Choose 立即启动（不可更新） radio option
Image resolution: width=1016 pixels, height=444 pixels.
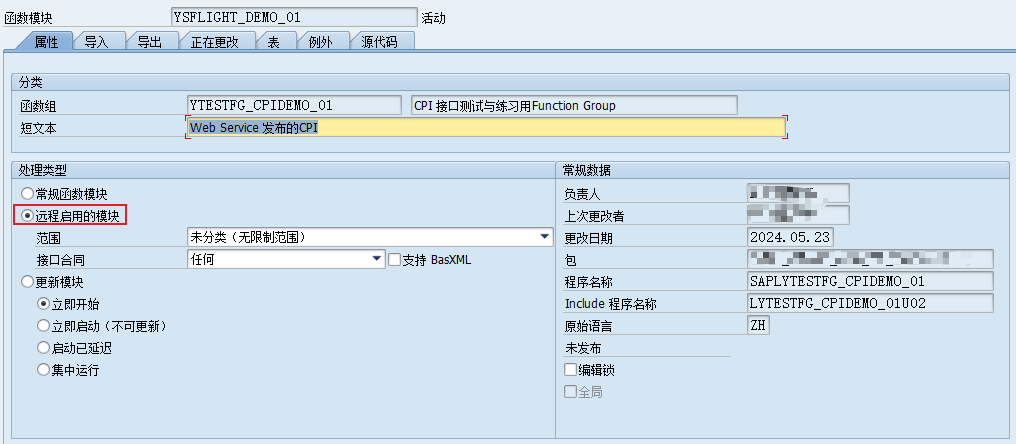point(43,326)
